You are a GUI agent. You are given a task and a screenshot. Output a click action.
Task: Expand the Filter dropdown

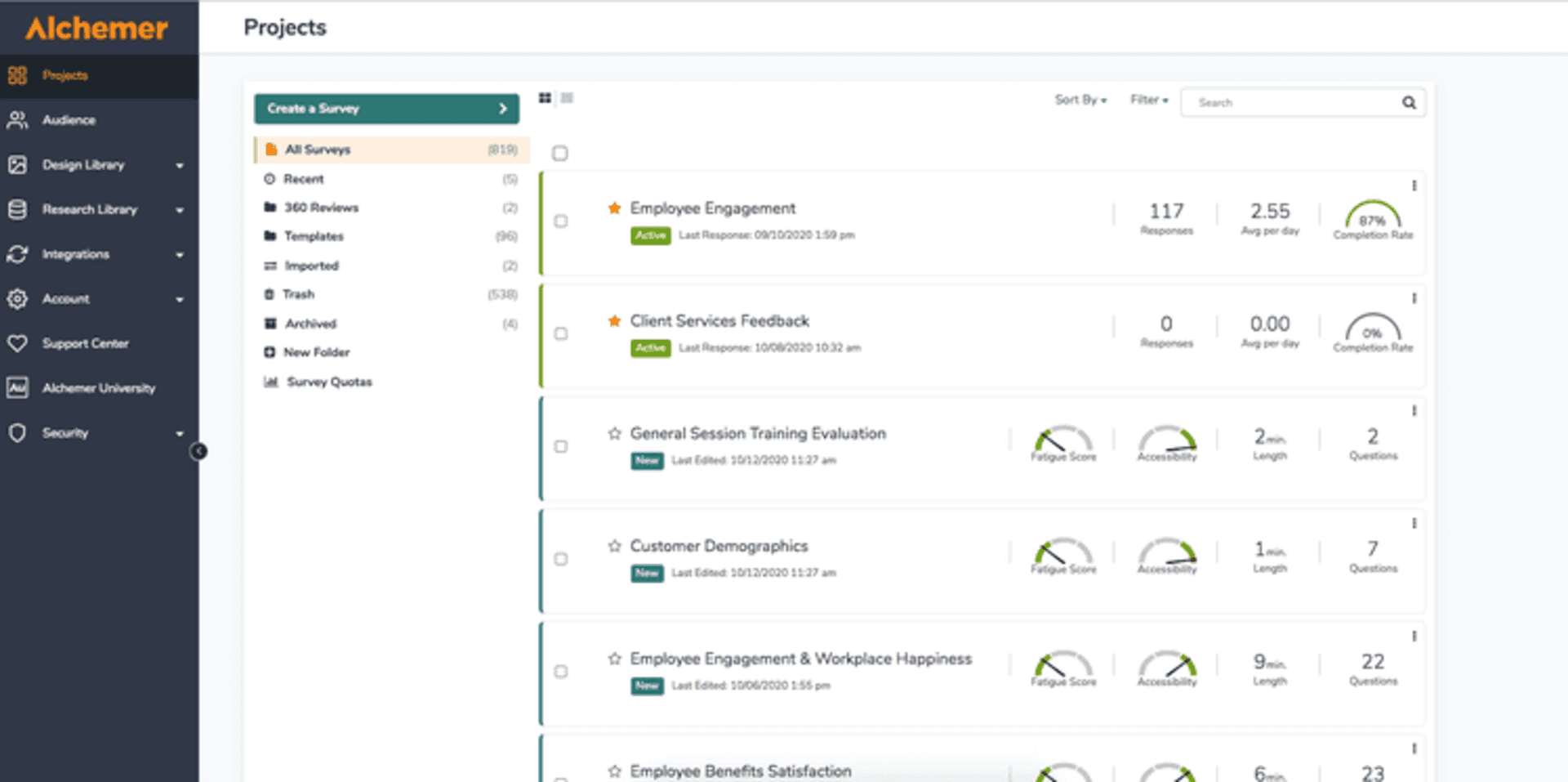tap(1148, 100)
